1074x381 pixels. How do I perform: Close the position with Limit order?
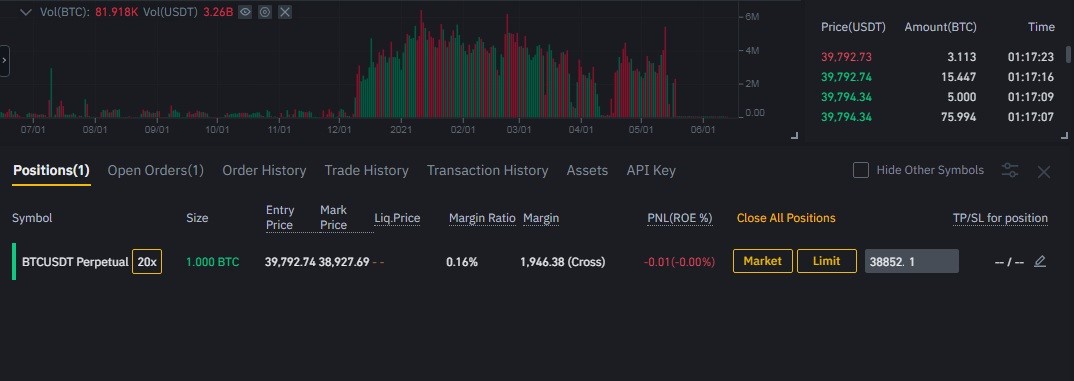click(827, 261)
